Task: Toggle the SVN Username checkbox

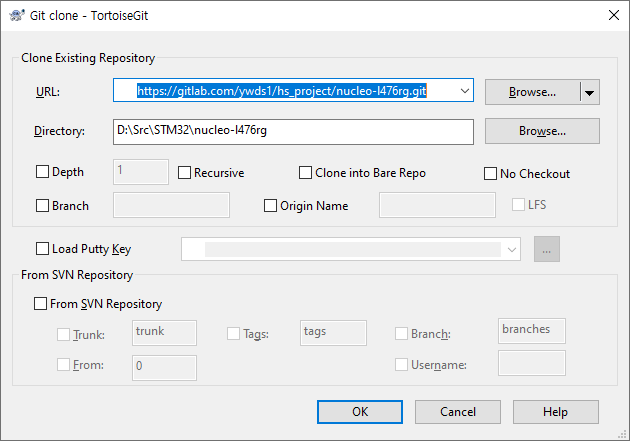Action: coord(401,365)
